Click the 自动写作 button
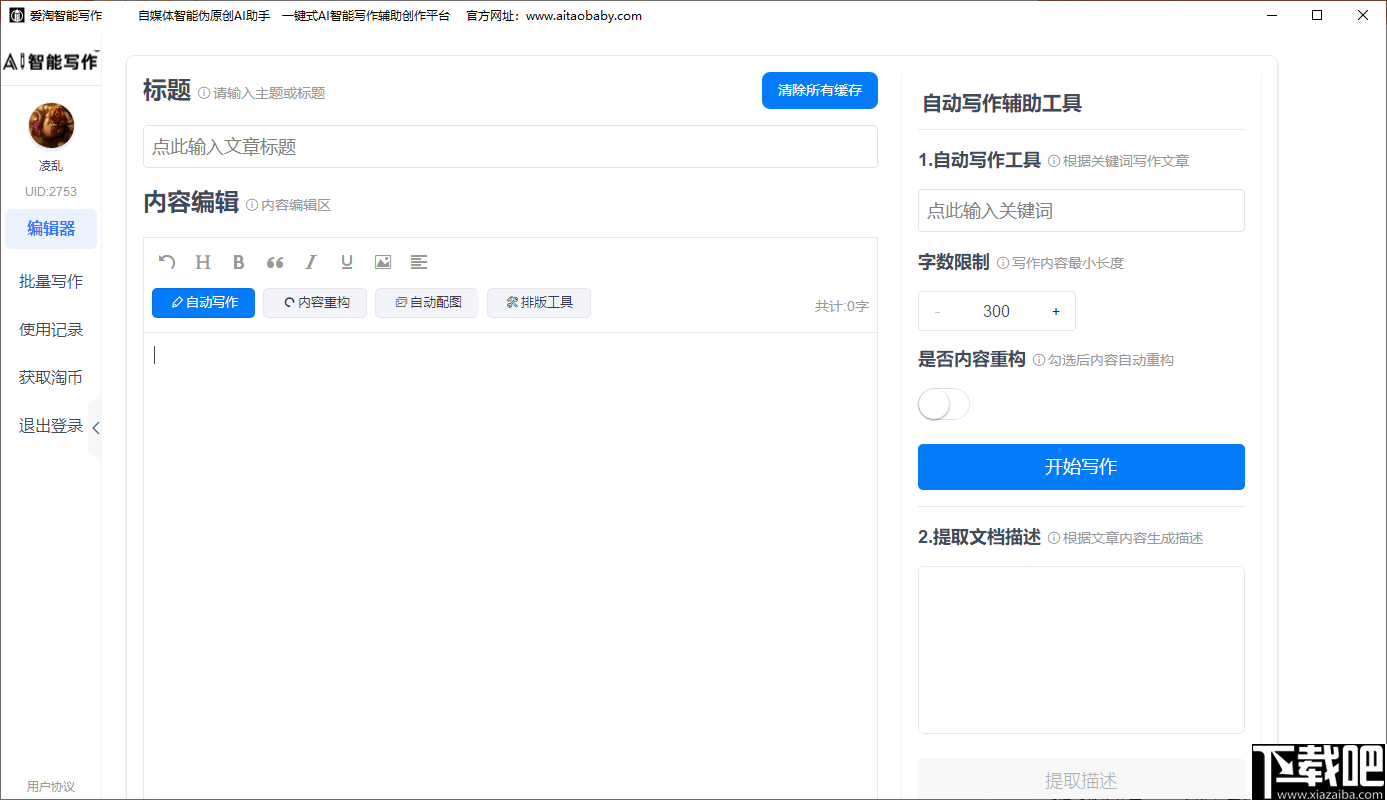 pyautogui.click(x=203, y=302)
